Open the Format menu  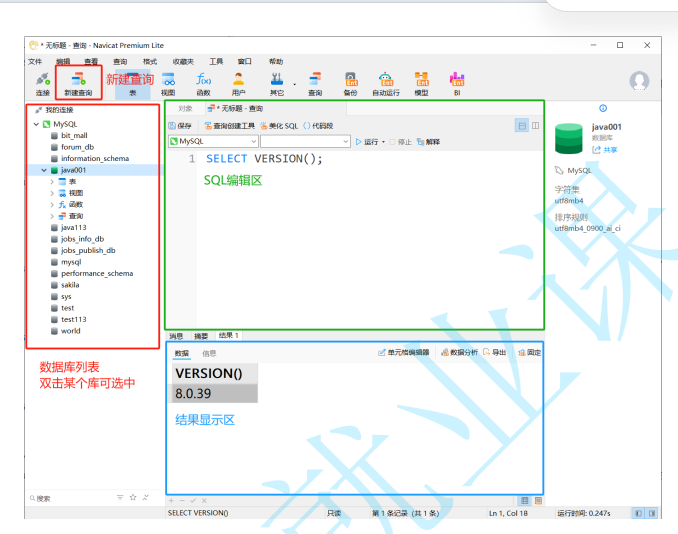[150, 61]
